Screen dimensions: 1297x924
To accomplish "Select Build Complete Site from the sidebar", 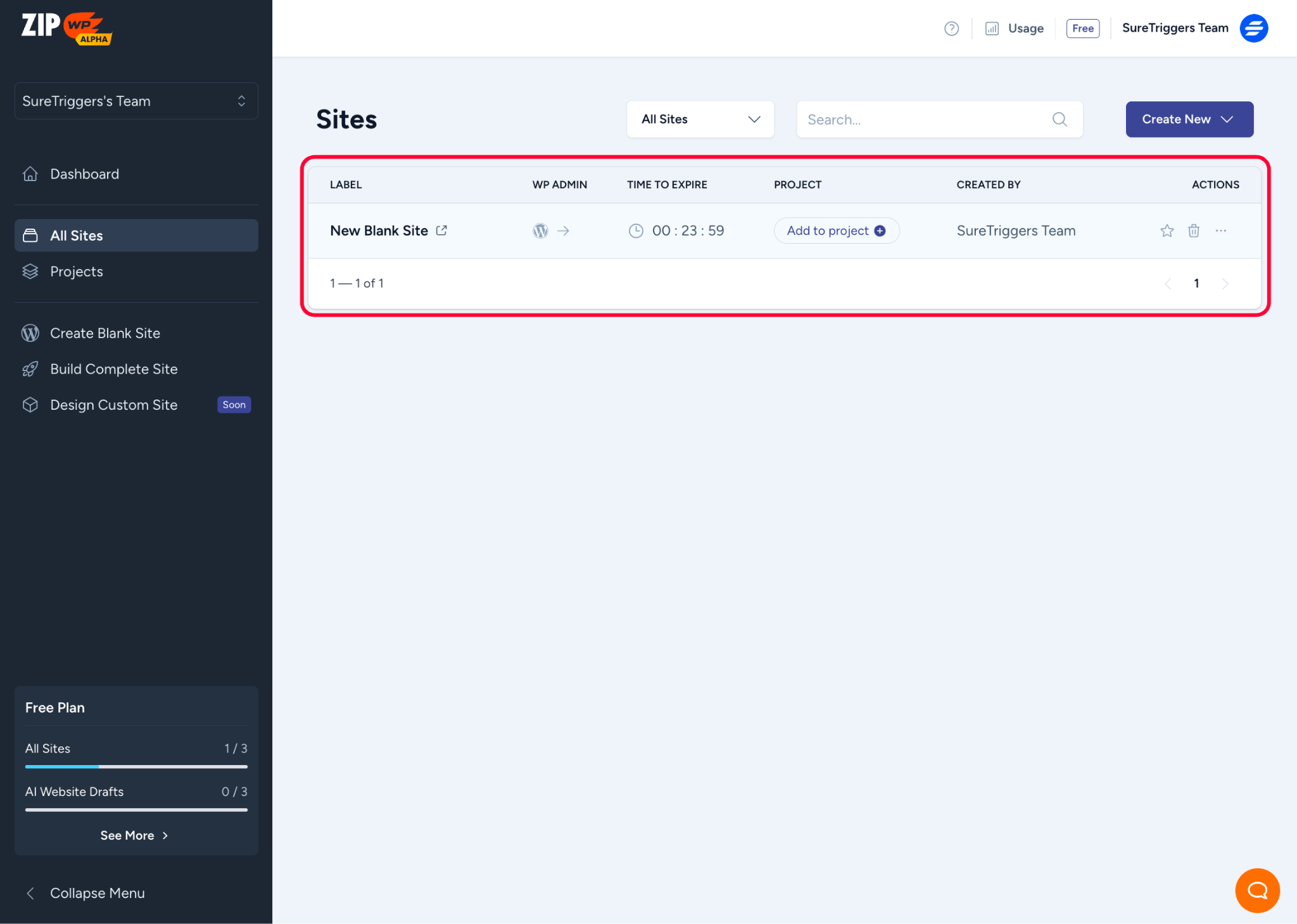I will coord(113,369).
